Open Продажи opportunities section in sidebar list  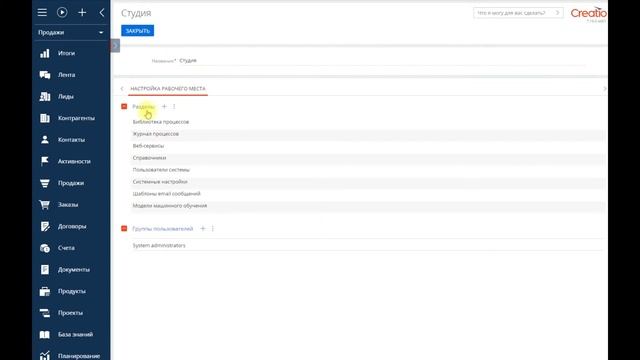point(71,183)
